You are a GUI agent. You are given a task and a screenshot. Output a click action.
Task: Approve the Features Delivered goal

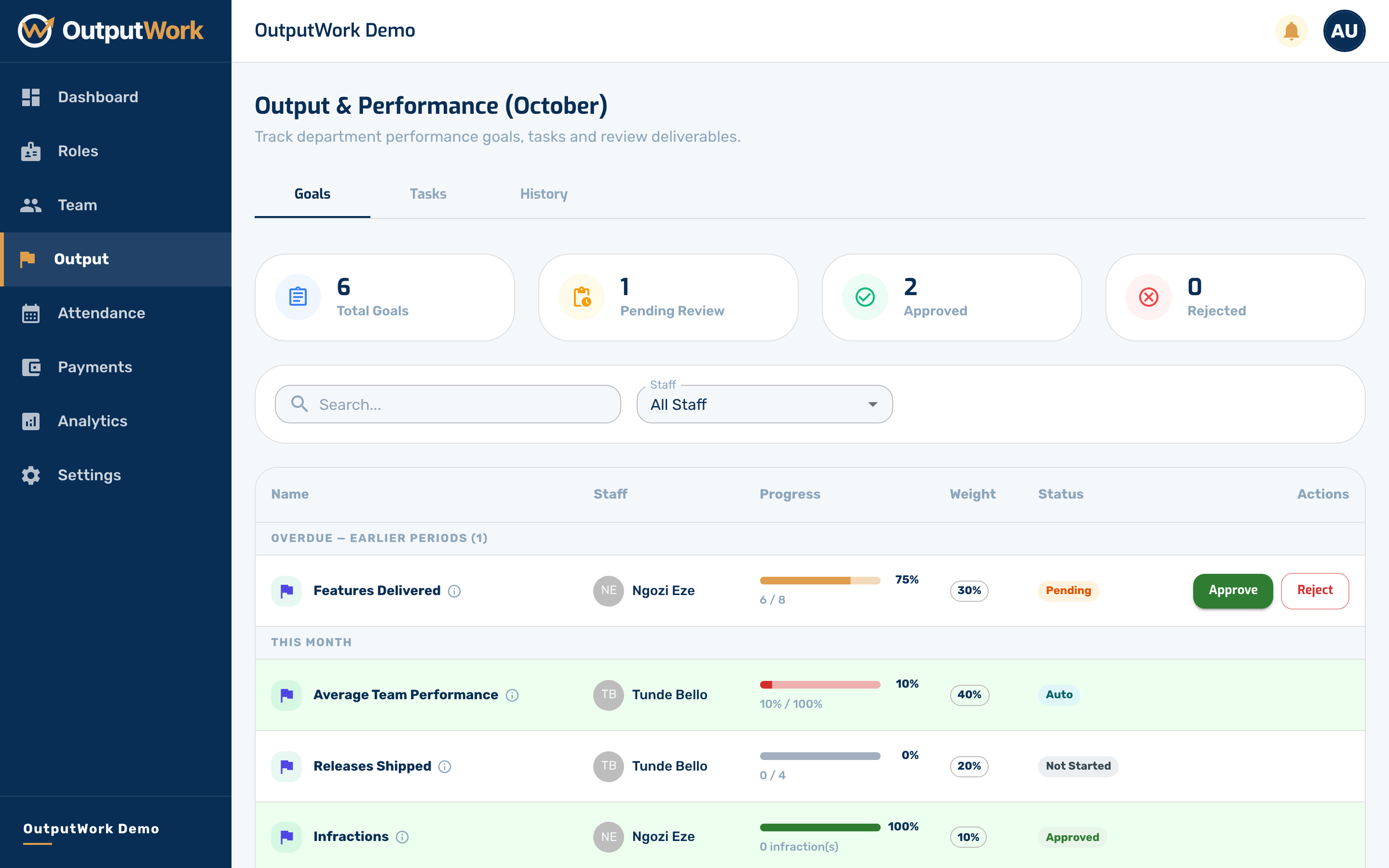(1233, 590)
